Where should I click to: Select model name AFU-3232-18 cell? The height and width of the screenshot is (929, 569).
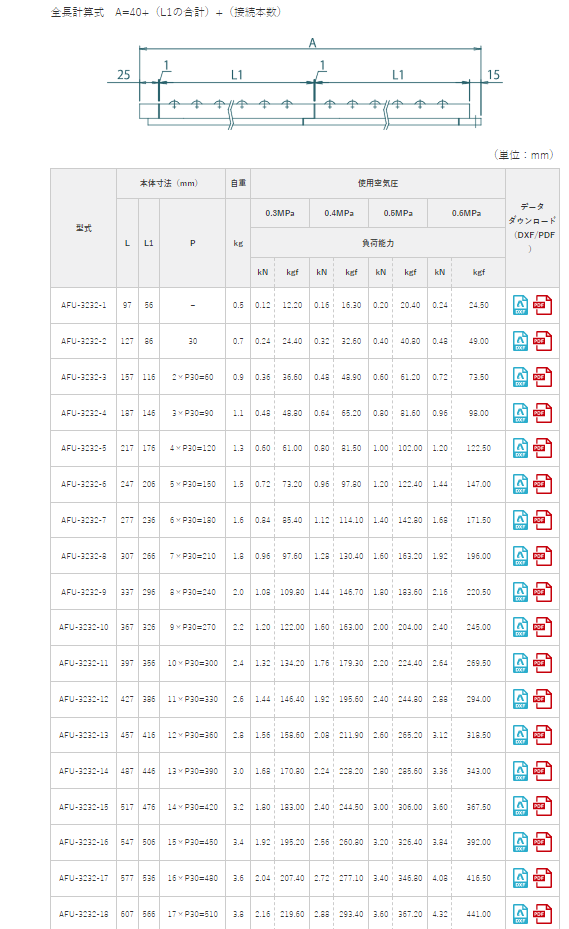(x=84, y=914)
